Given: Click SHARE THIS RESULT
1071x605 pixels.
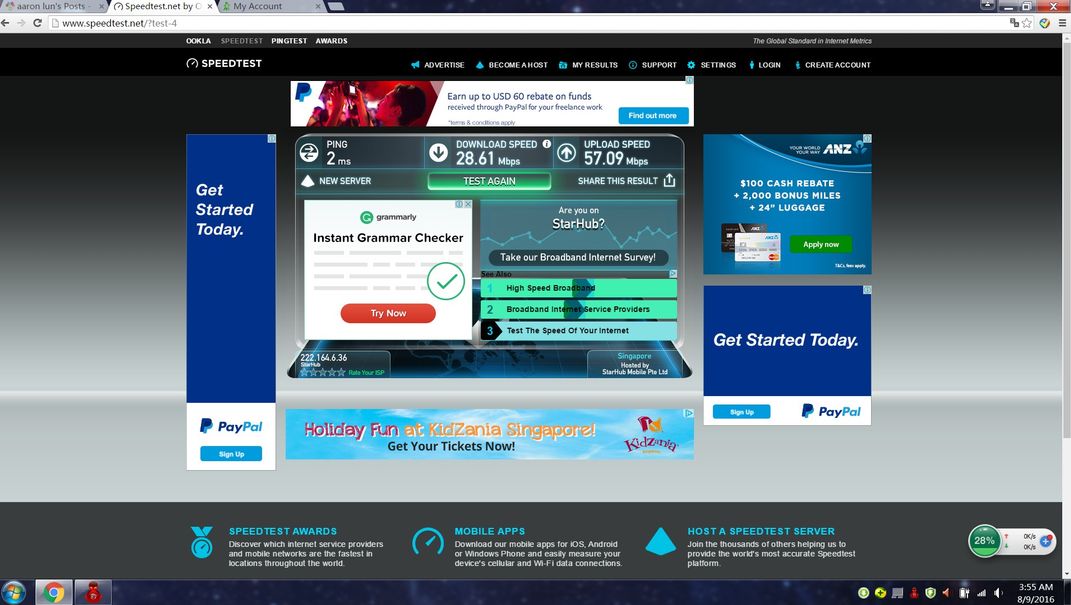Looking at the screenshot, I should click(617, 181).
